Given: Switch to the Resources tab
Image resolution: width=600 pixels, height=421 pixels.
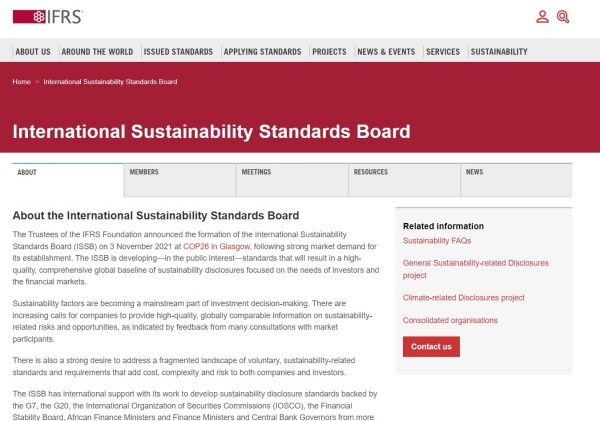Looking at the screenshot, I should 404,180.
